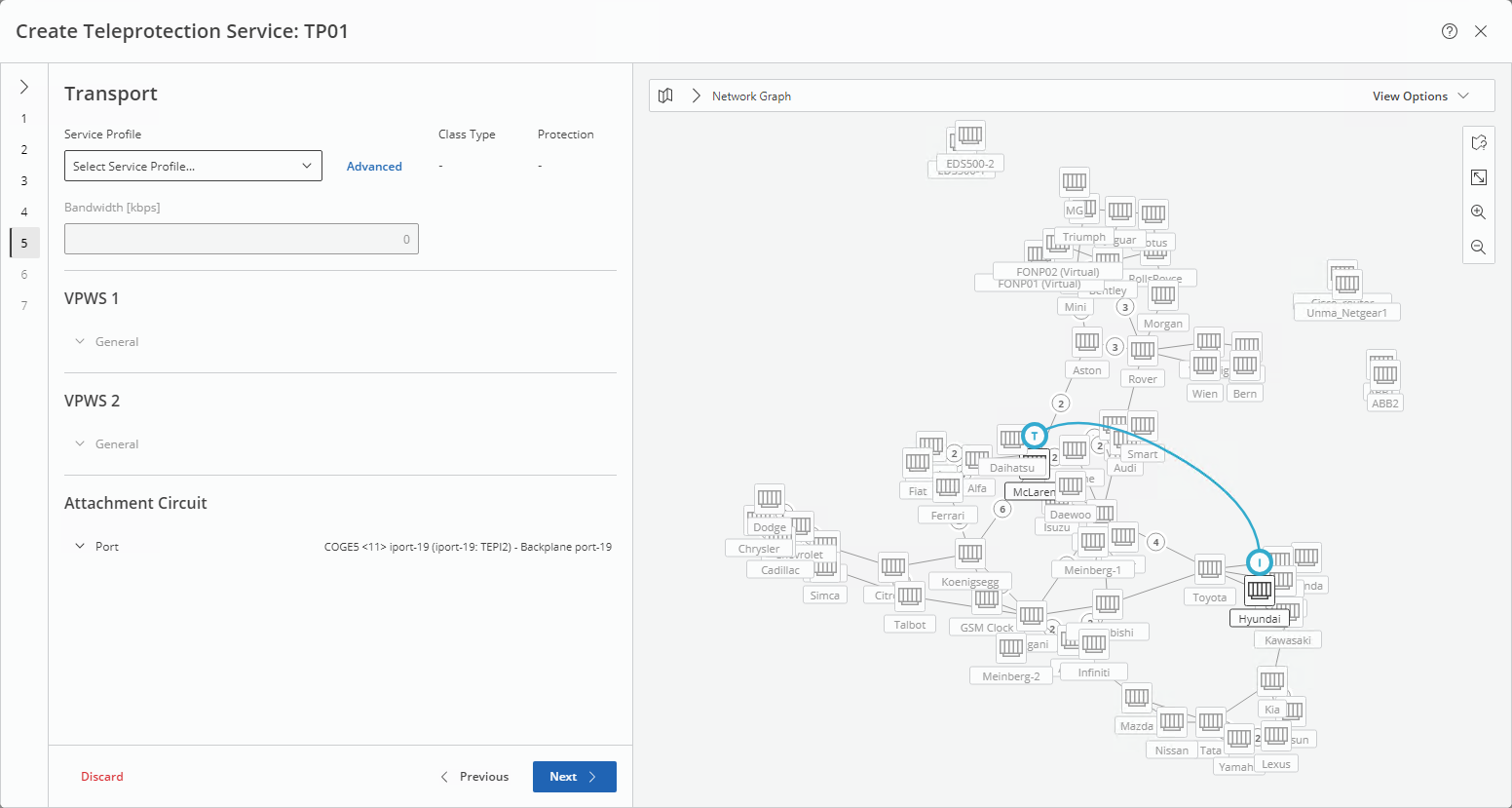
Task: Select the Hyundai node icon
Action: (1260, 590)
